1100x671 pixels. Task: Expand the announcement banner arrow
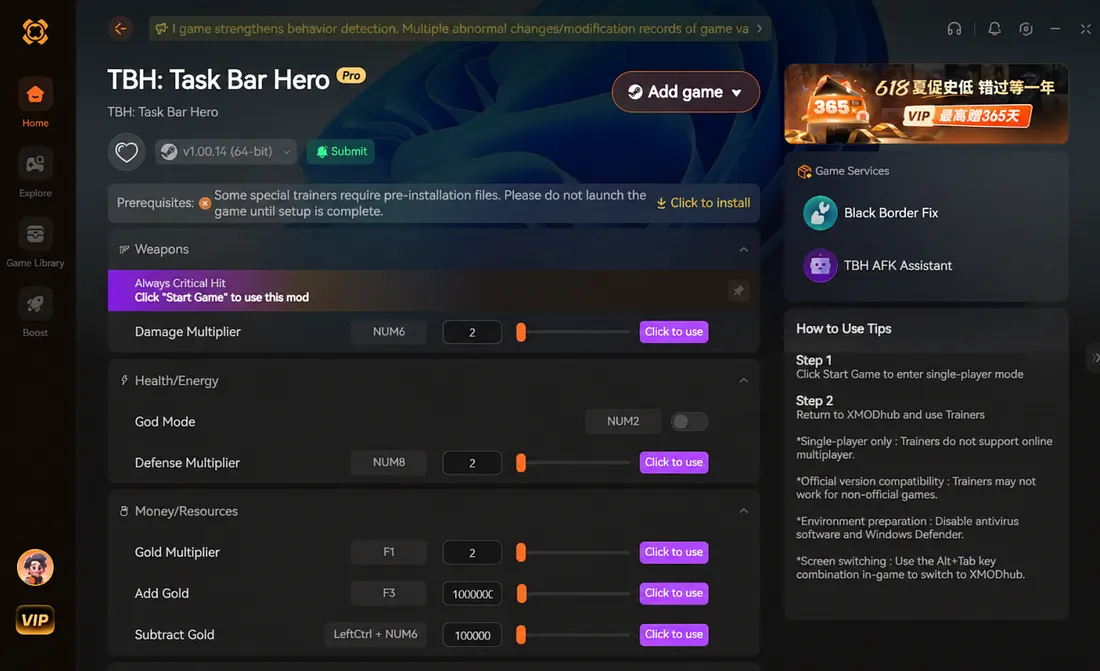click(x=759, y=29)
